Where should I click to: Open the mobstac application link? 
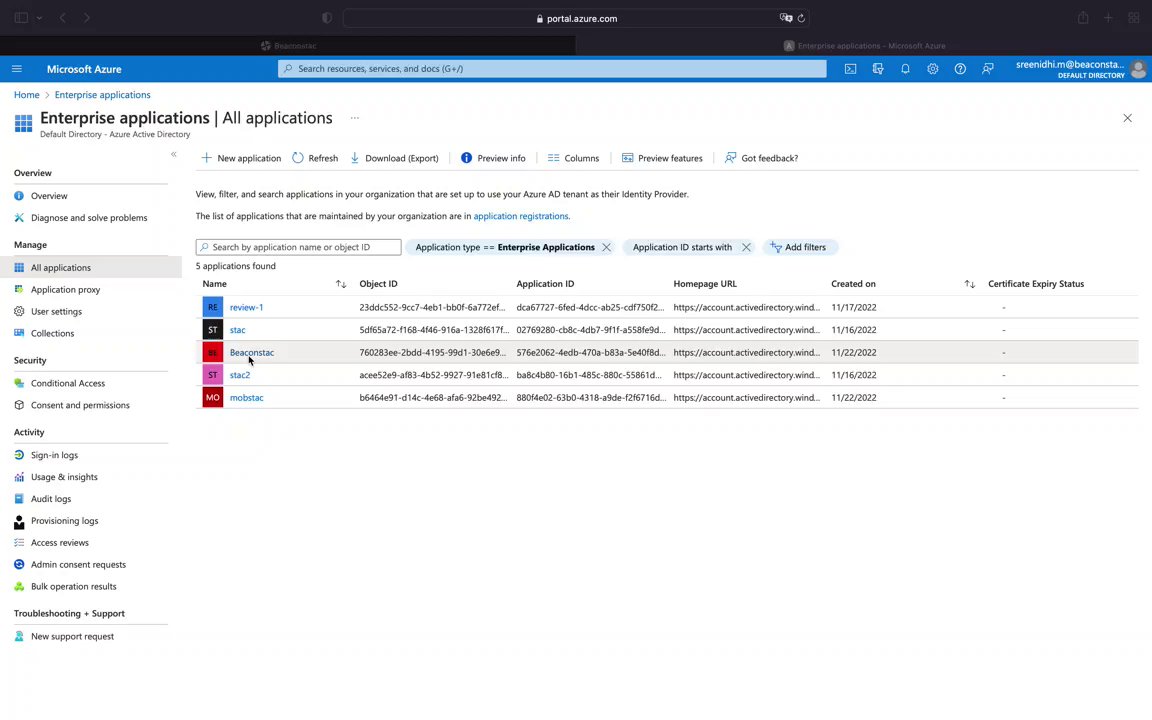tap(246, 397)
